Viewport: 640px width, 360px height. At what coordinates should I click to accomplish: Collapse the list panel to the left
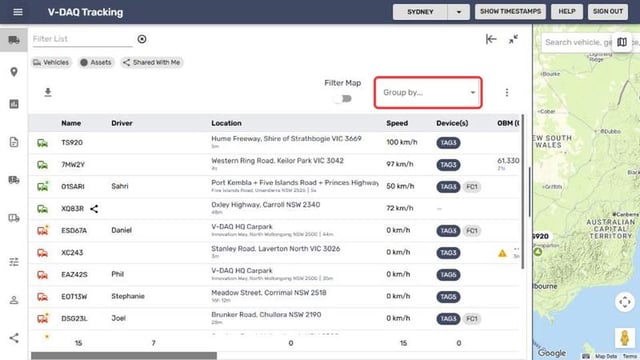491,39
